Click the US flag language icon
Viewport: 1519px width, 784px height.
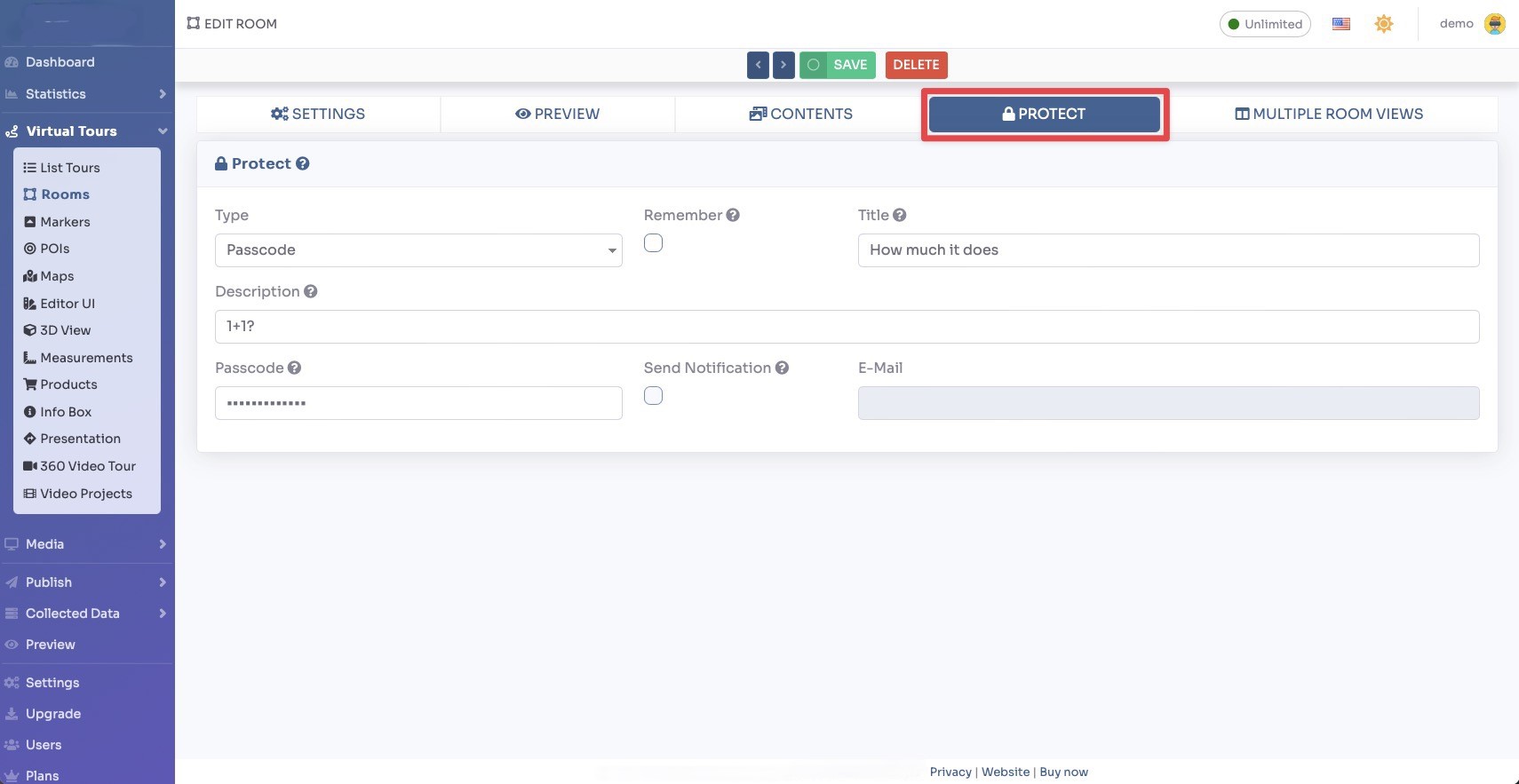click(1340, 24)
